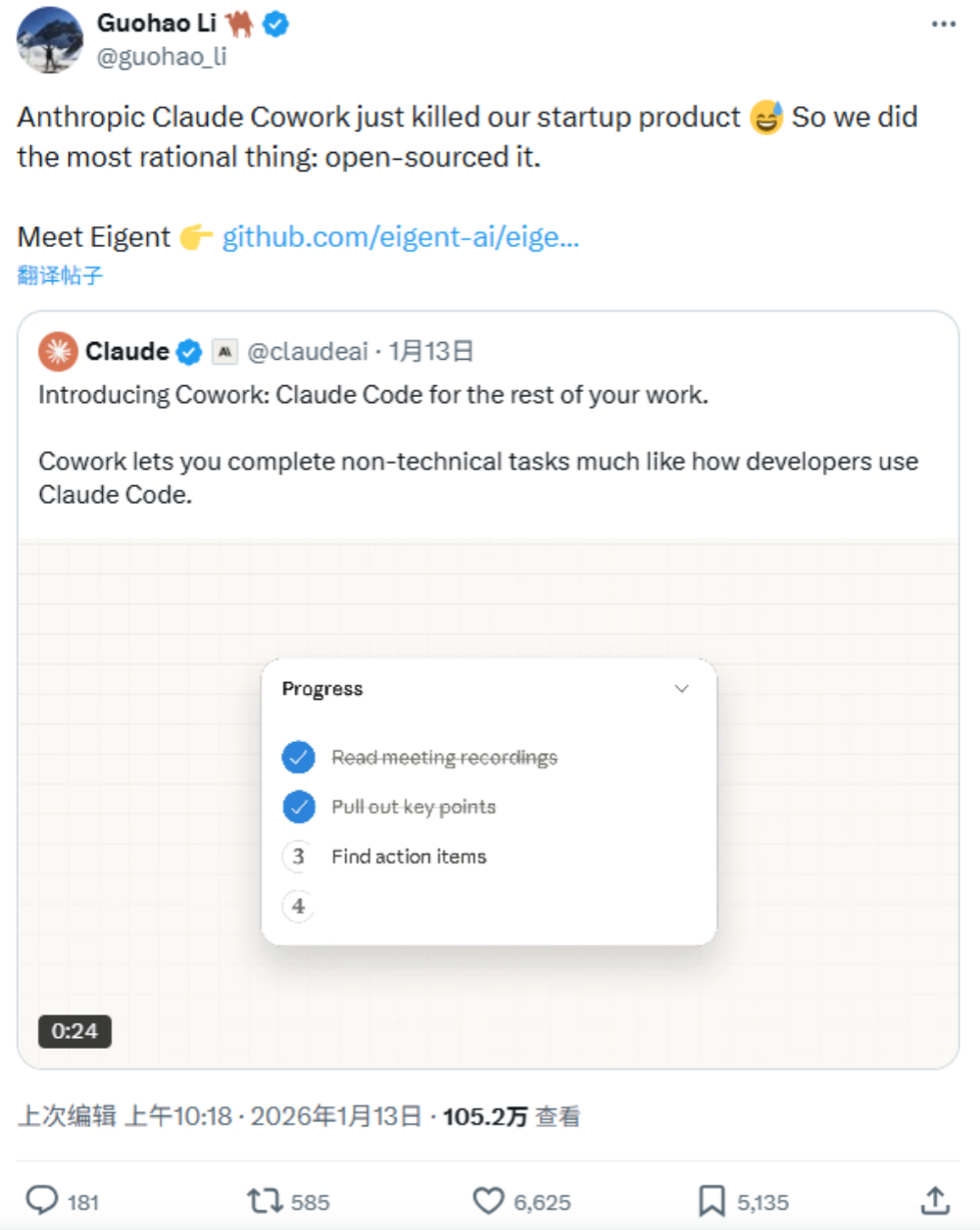Click the Anthropic affiliation badge beside Claude

click(225, 352)
